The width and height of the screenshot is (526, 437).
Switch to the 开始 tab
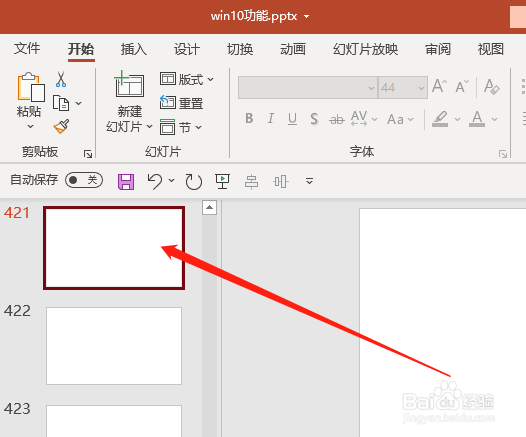pos(81,49)
